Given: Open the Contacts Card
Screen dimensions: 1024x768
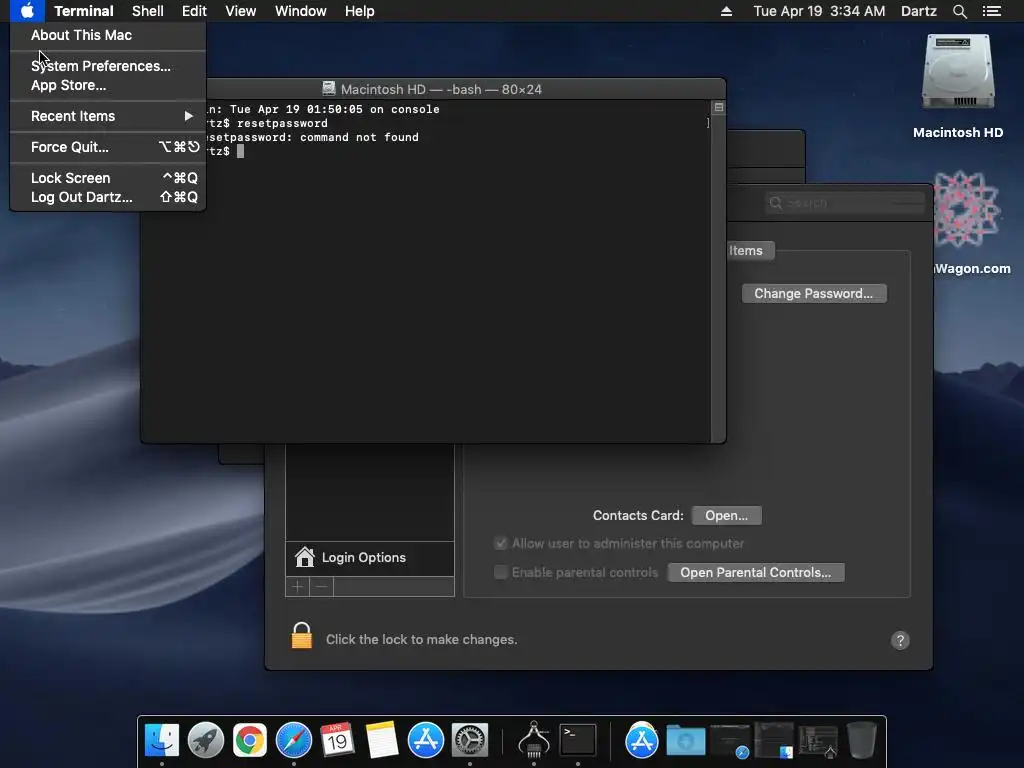Looking at the screenshot, I should coord(726,515).
